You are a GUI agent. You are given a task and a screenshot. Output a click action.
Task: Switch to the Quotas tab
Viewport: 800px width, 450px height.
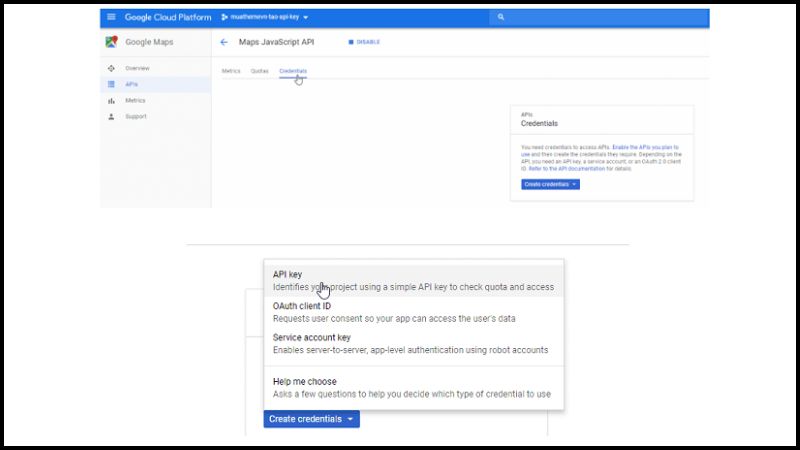259,71
